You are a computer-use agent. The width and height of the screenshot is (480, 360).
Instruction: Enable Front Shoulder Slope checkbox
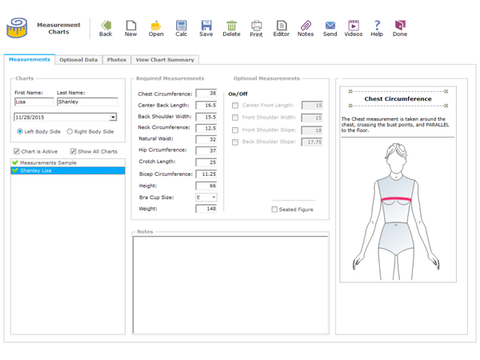[235, 130]
